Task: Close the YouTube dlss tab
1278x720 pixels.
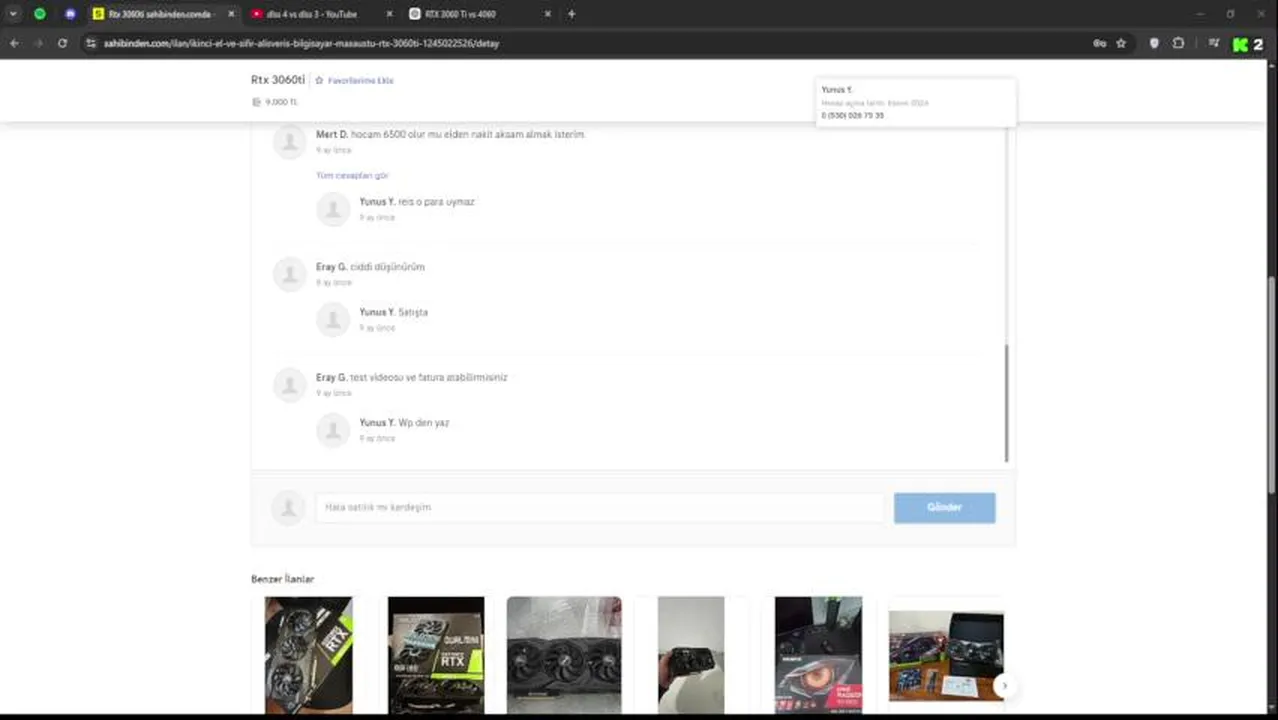Action: pyautogui.click(x=390, y=14)
